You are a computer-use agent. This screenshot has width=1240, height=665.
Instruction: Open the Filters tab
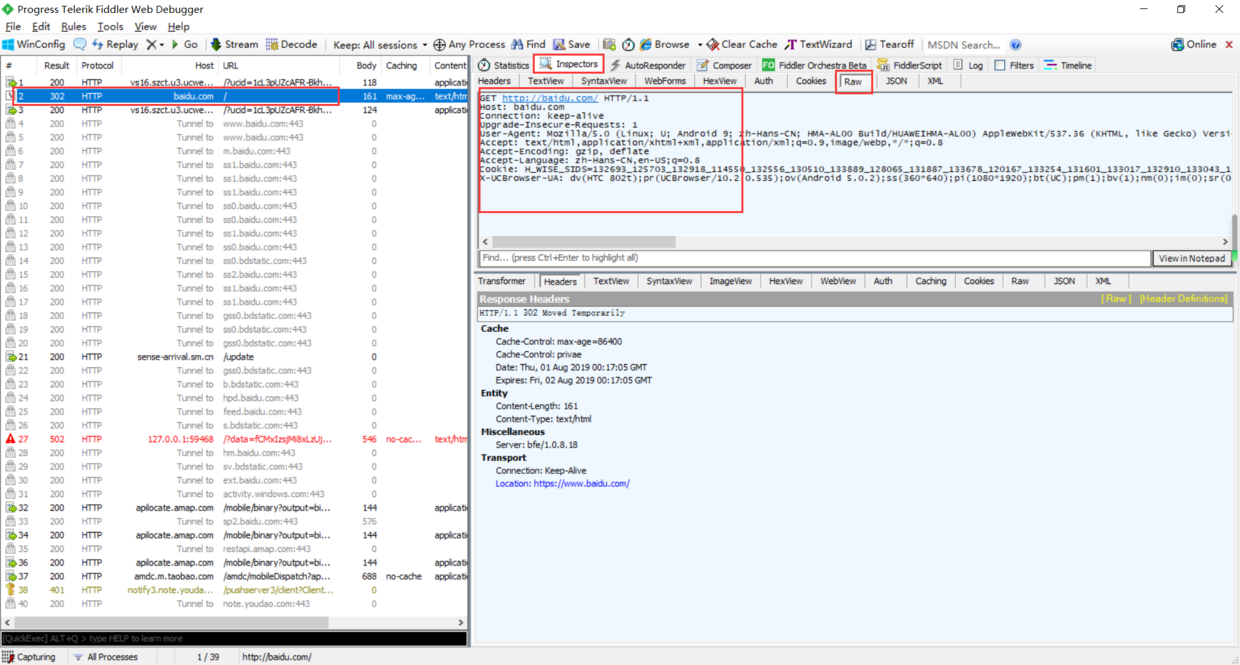[x=1014, y=65]
